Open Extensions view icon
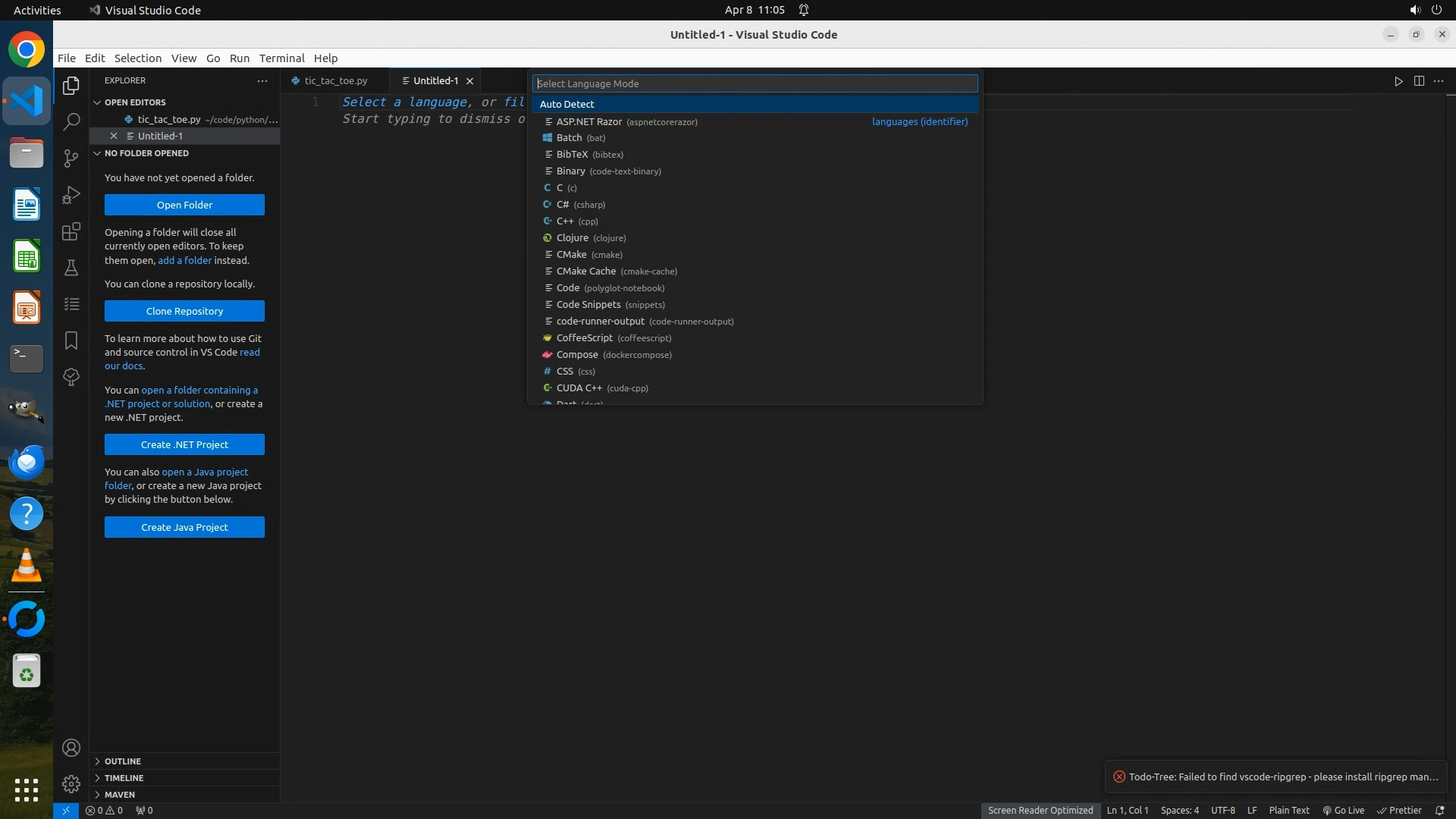This screenshot has height=819, width=1456. 71,231
